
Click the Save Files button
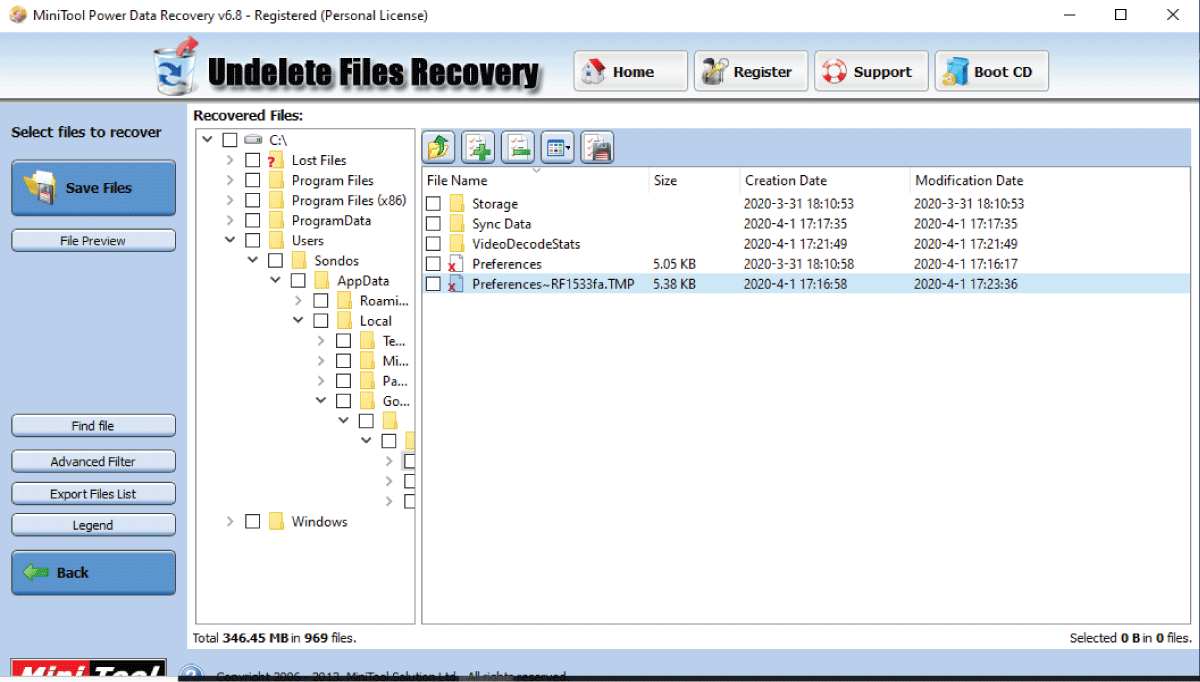coord(93,188)
